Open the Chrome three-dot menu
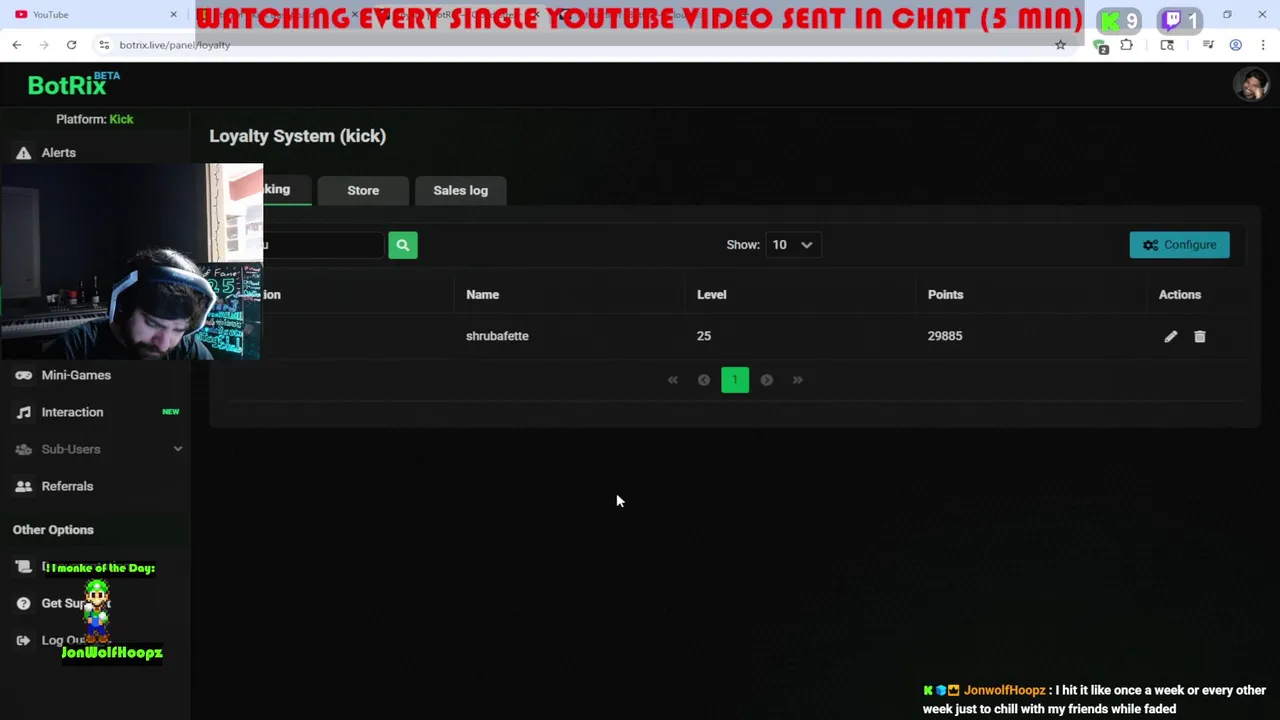Viewport: 1280px width, 720px height. tap(1263, 45)
